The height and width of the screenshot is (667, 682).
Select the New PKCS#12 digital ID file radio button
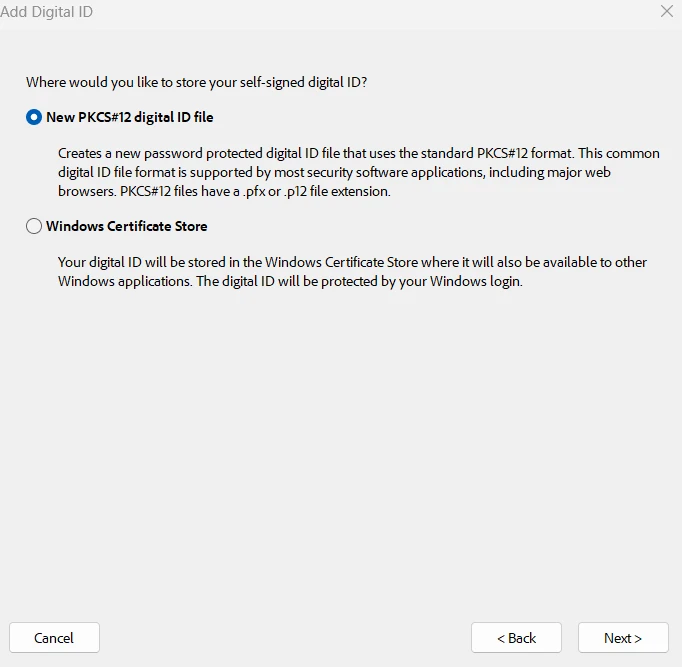pos(34,117)
